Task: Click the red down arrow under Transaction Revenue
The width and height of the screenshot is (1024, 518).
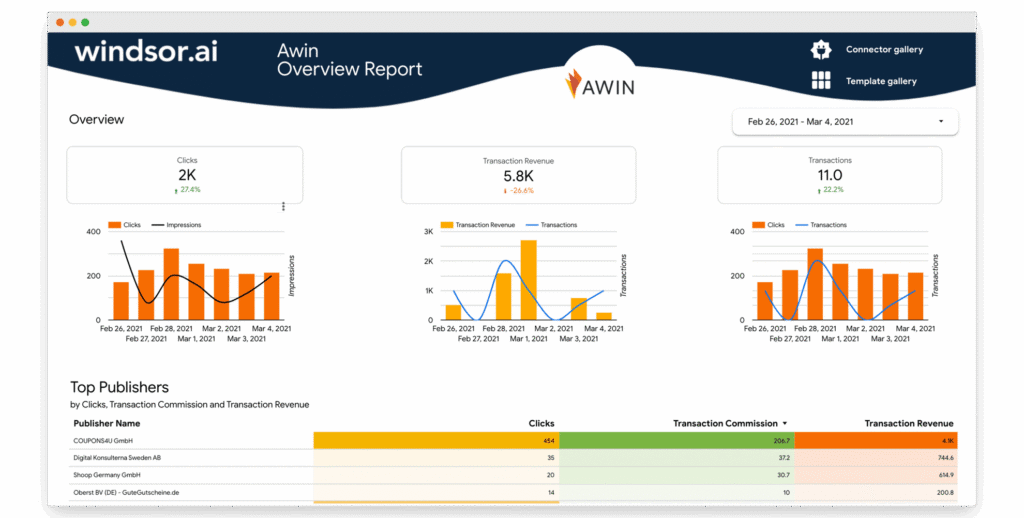Action: point(505,190)
